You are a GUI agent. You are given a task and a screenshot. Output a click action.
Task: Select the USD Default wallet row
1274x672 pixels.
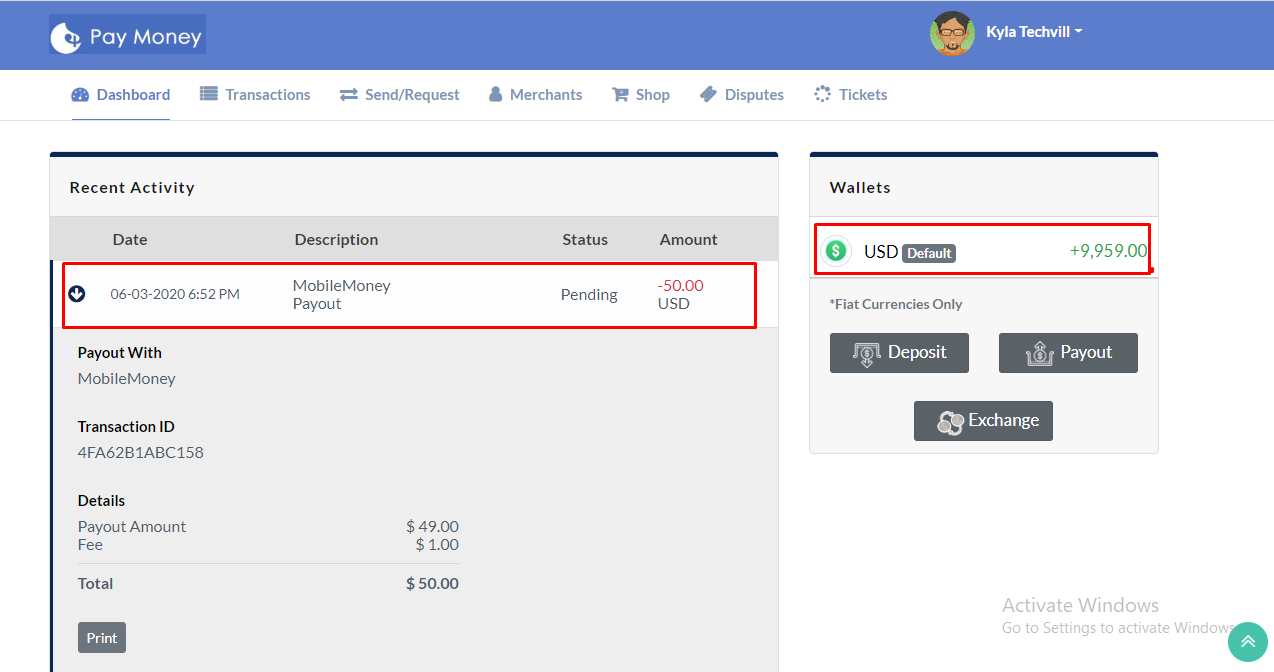982,251
